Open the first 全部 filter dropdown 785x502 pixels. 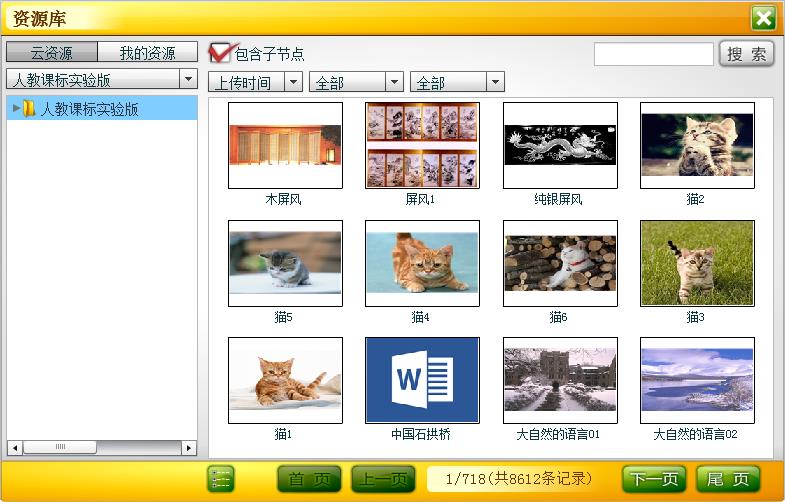(356, 82)
